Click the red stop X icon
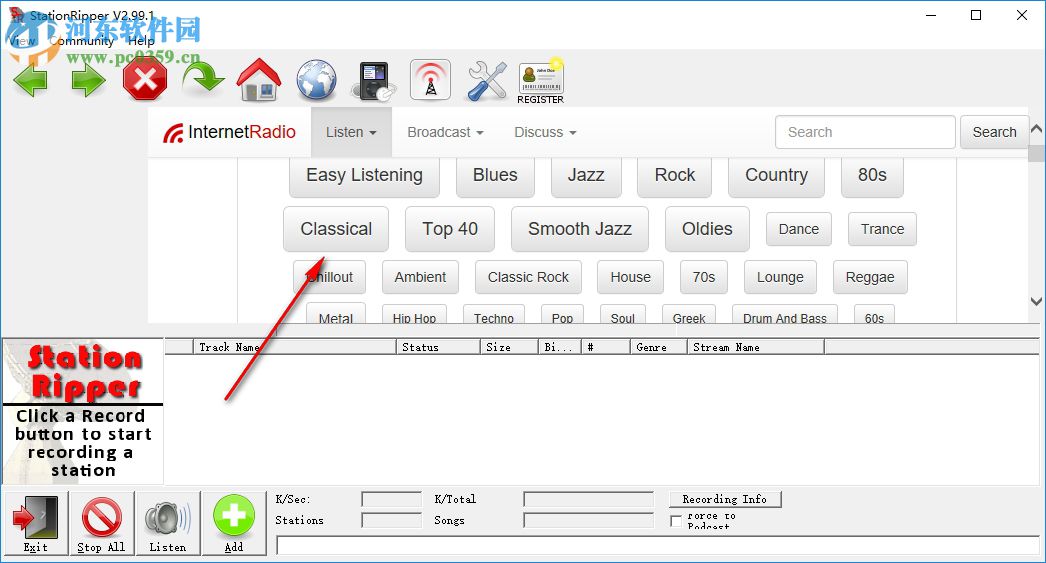 point(145,80)
